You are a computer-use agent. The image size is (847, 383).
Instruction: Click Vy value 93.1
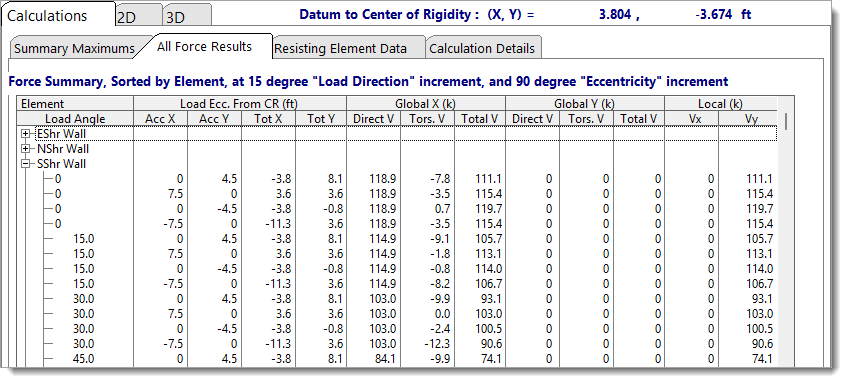762,299
